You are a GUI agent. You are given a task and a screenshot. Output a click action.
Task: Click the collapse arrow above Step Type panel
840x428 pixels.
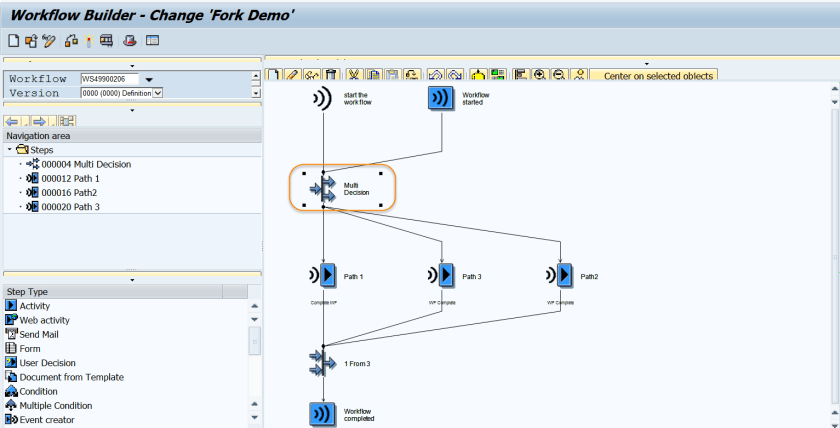coord(132,280)
